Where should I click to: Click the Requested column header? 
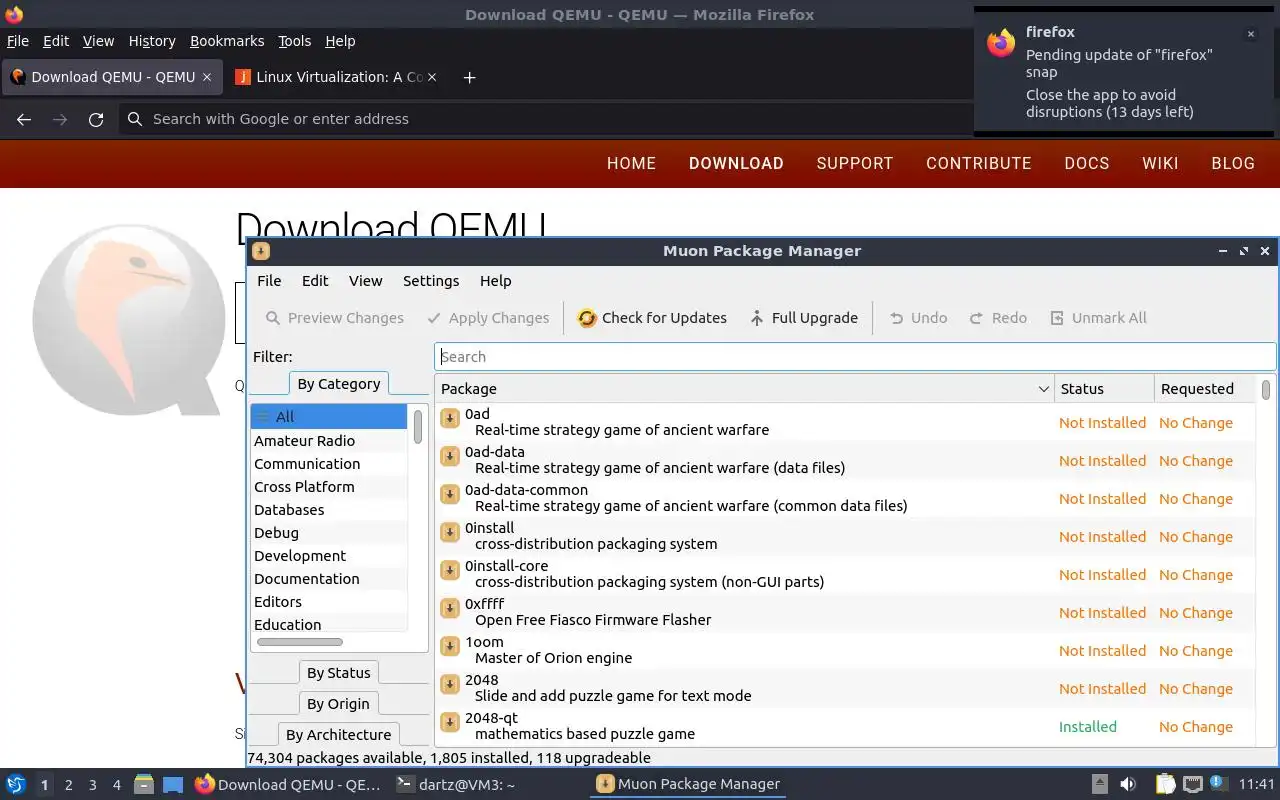(x=1205, y=389)
